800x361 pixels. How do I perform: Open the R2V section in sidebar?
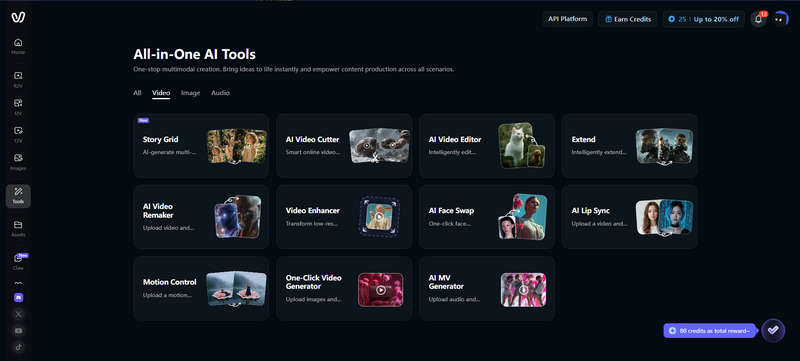(x=18, y=80)
